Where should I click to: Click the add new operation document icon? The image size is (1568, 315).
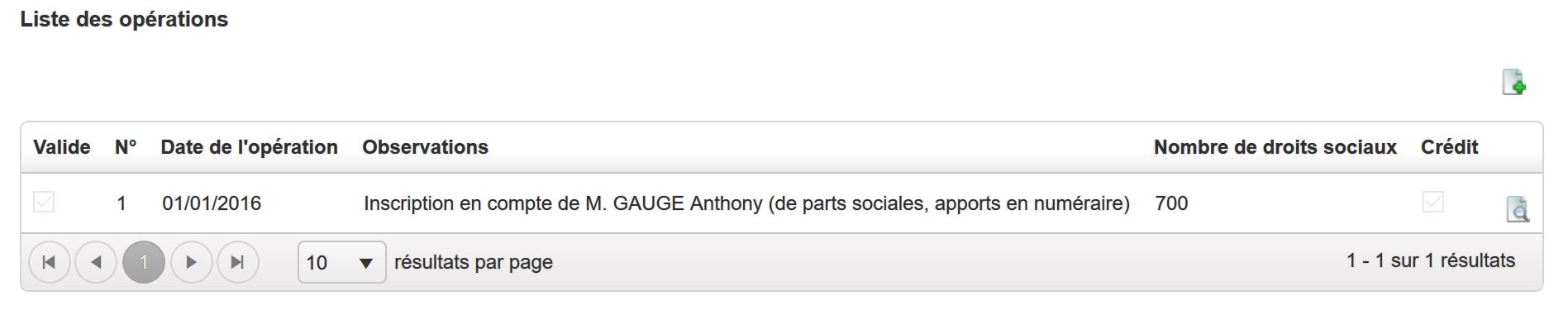pyautogui.click(x=1513, y=82)
